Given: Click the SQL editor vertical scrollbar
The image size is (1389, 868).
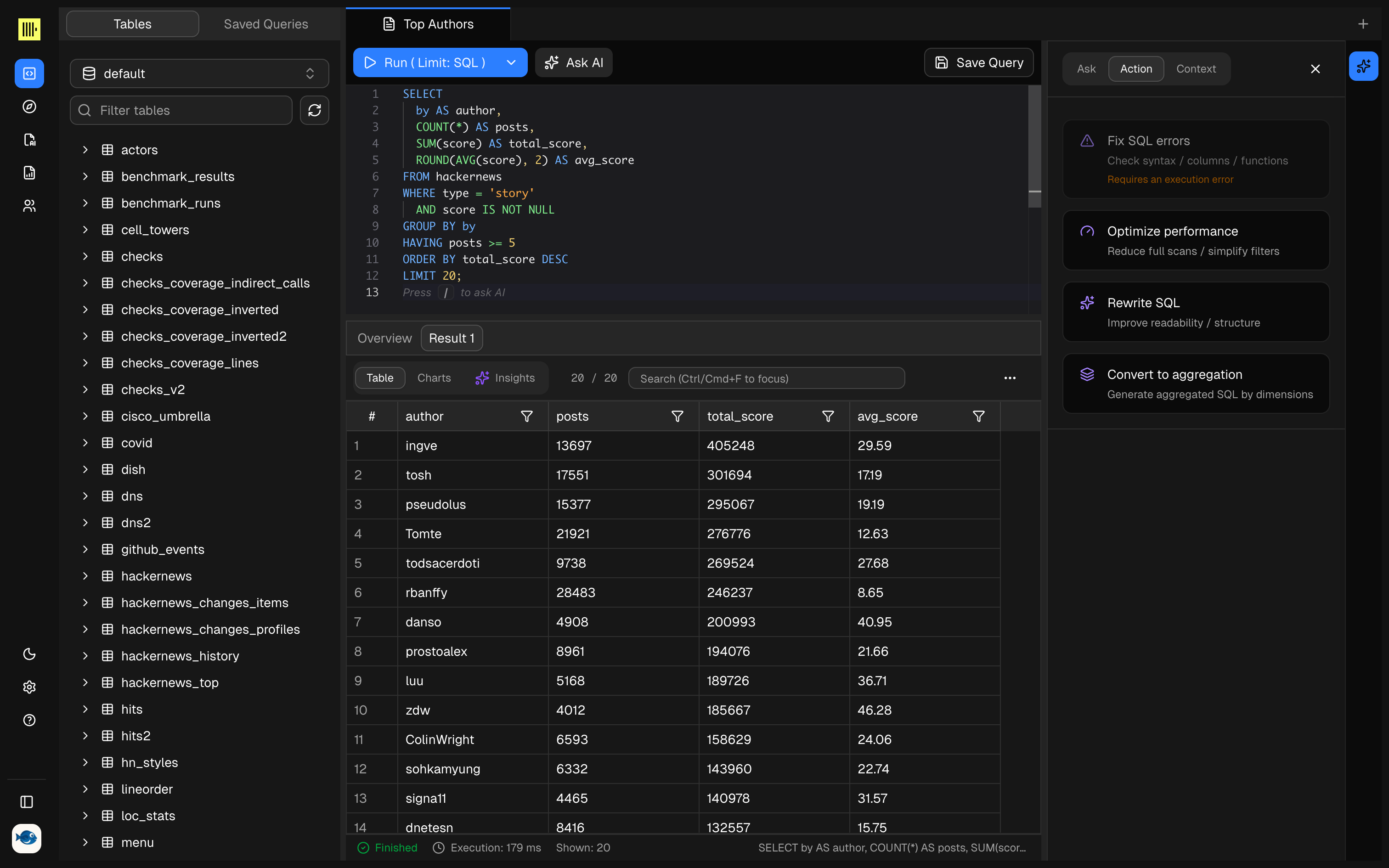Looking at the screenshot, I should (x=1034, y=147).
